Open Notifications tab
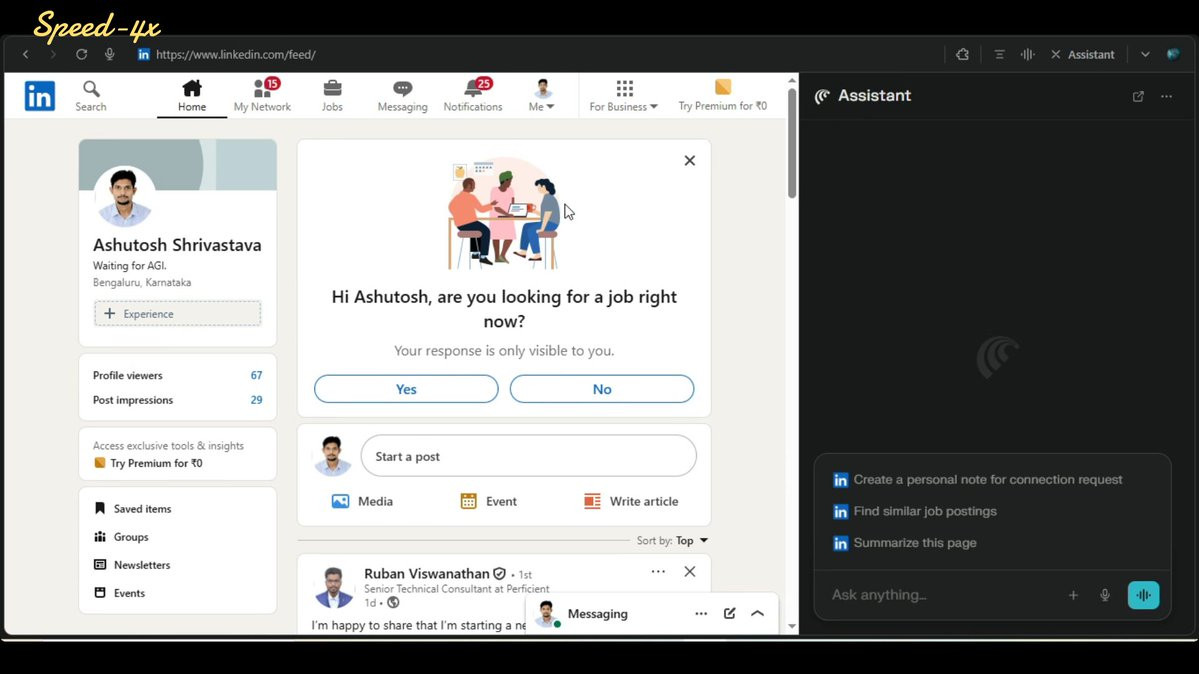 coord(473,96)
